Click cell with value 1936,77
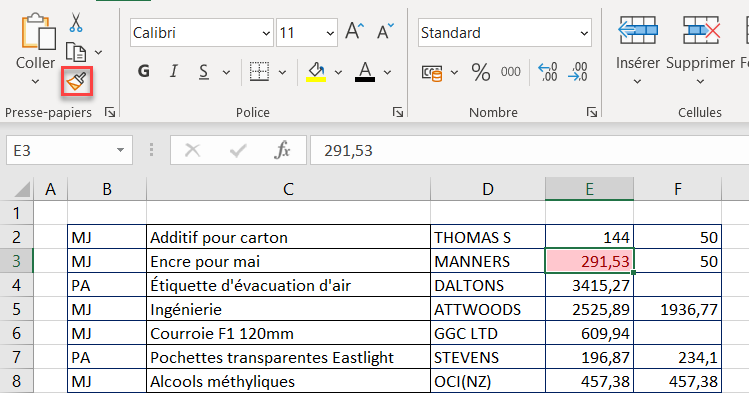The width and height of the screenshot is (749, 393). click(x=678, y=309)
